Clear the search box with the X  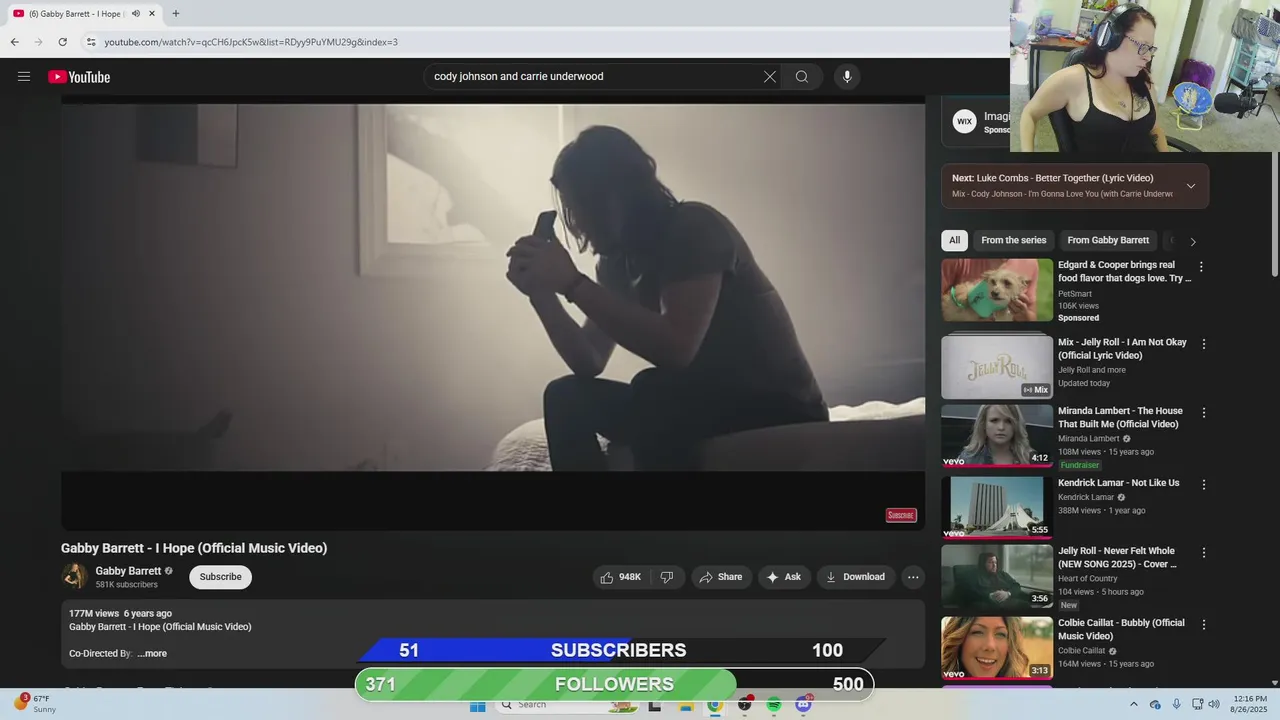pos(770,77)
